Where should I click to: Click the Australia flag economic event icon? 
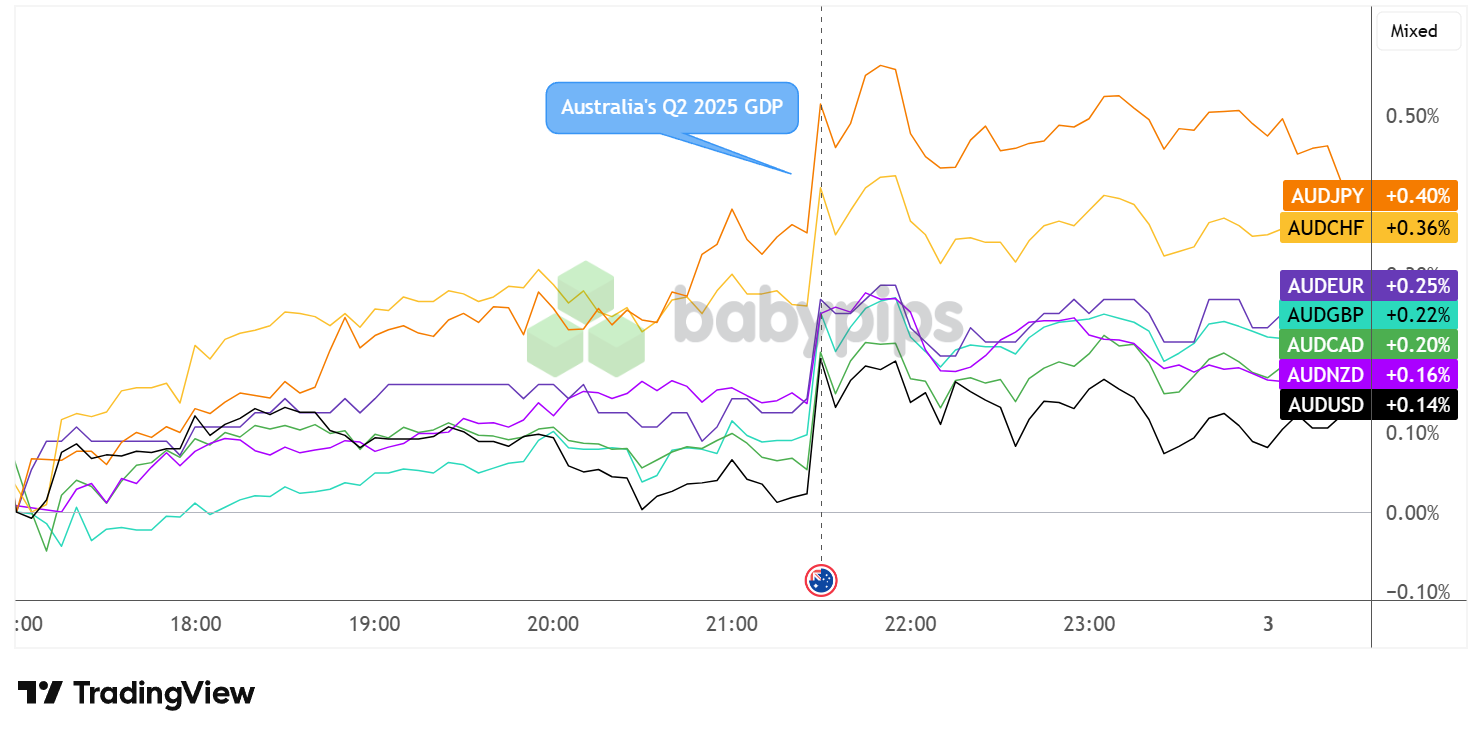821,580
